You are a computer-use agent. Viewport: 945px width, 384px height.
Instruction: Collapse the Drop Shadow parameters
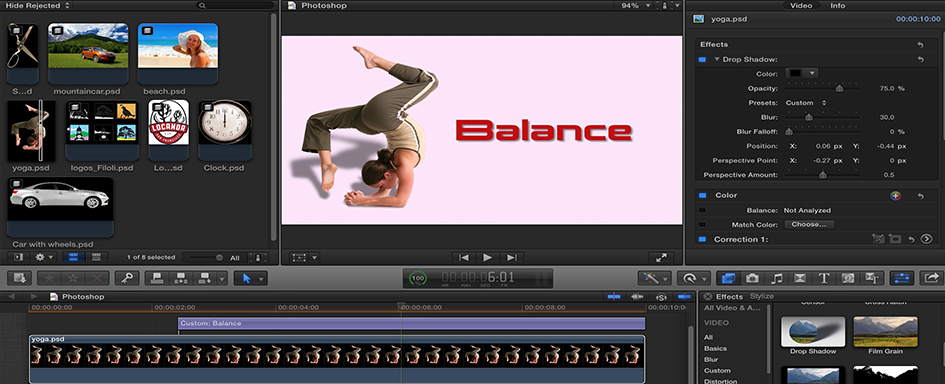point(717,60)
